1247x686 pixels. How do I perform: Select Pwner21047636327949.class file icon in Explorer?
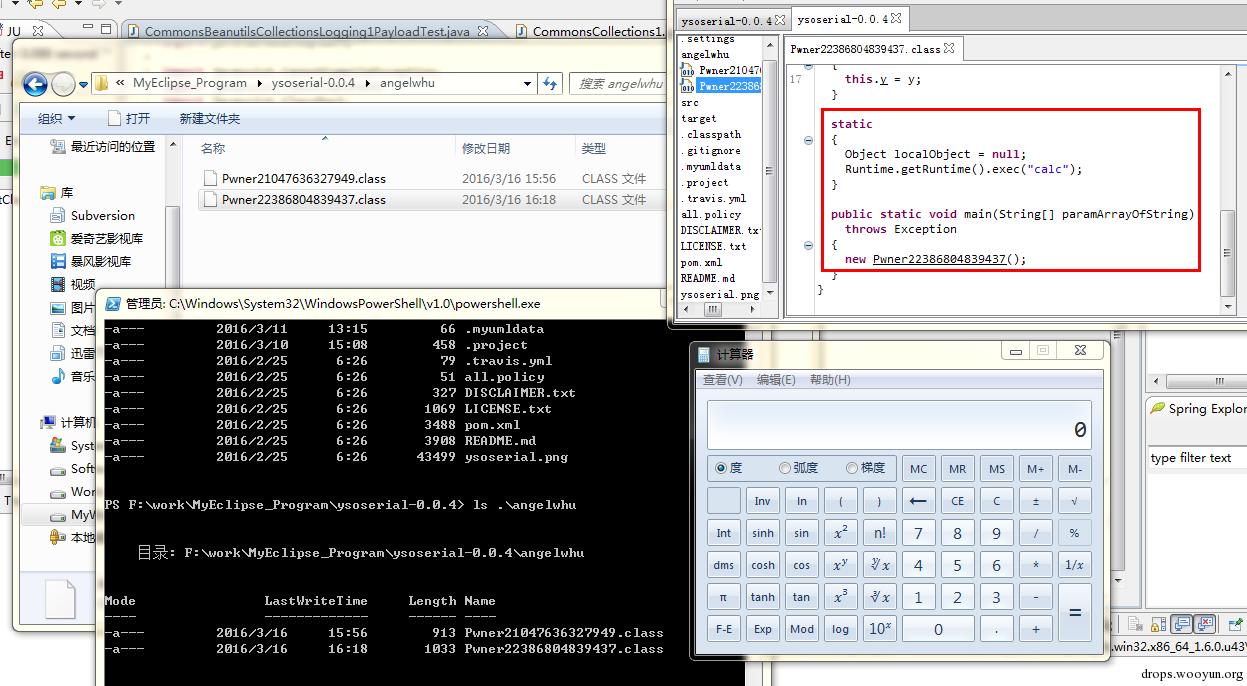click(210, 178)
